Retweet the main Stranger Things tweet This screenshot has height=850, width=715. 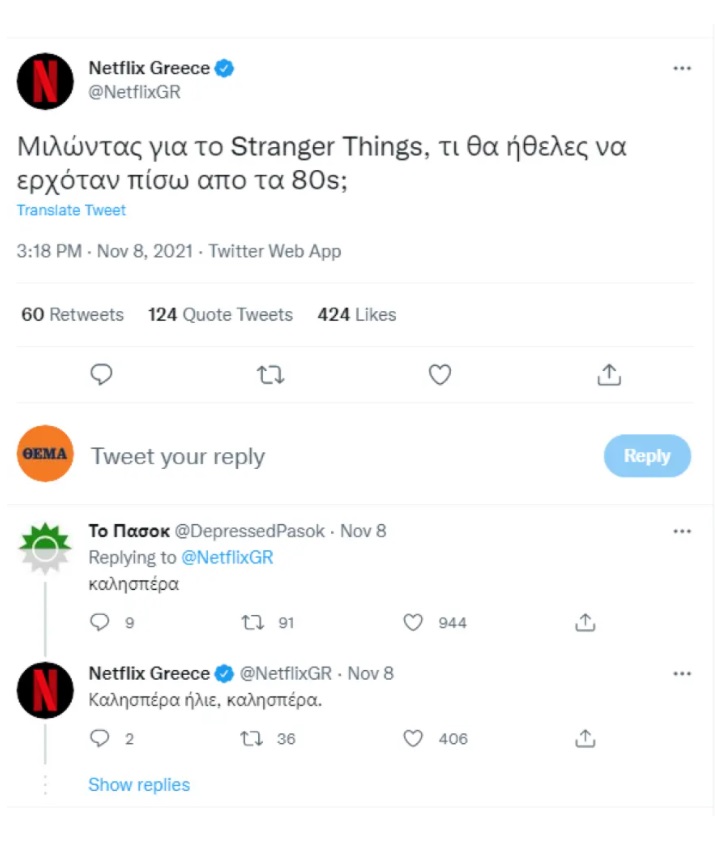coord(270,375)
